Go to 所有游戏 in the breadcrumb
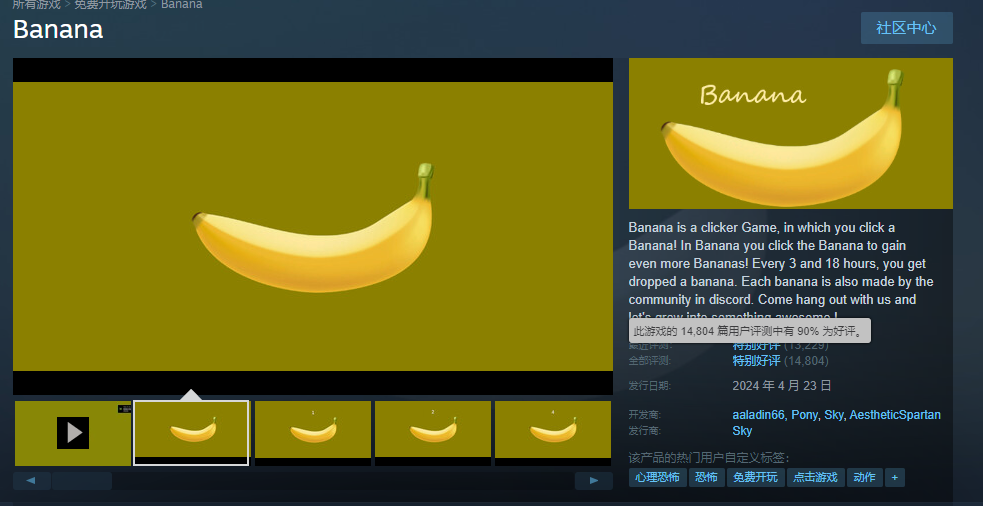Screen dimensions: 983x506 click(x=36, y=5)
